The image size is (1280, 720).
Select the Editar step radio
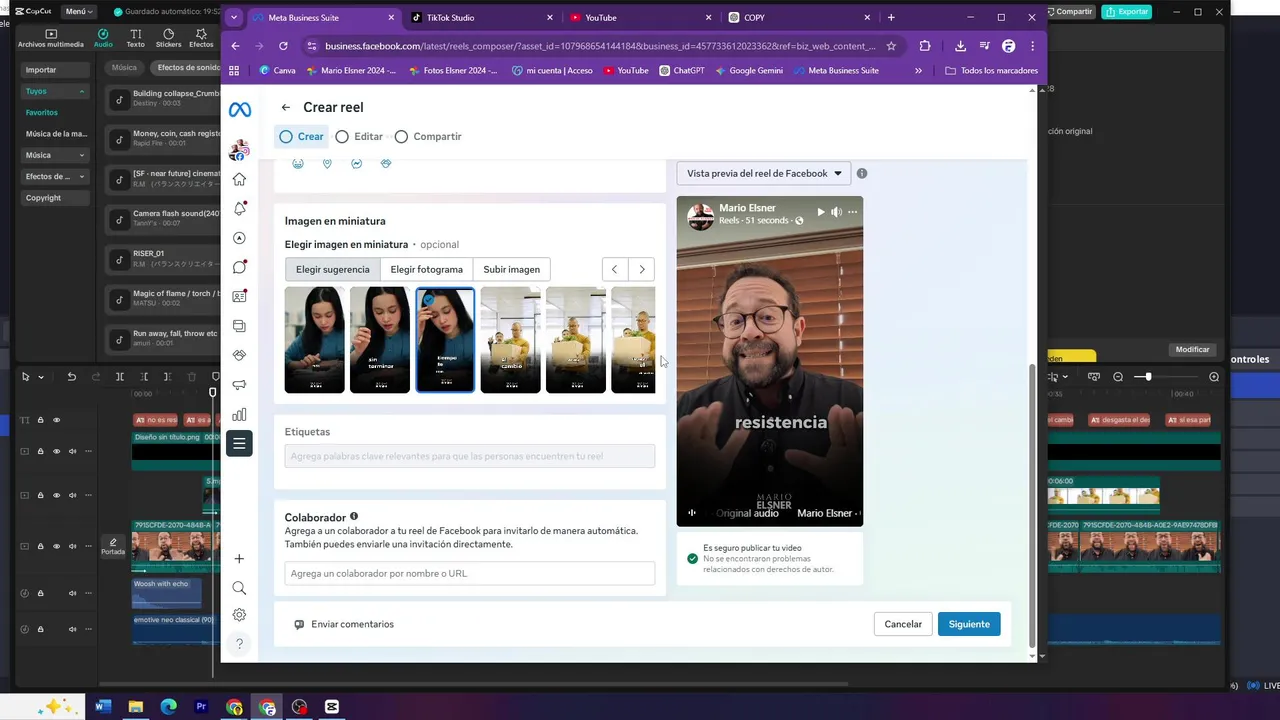342,136
